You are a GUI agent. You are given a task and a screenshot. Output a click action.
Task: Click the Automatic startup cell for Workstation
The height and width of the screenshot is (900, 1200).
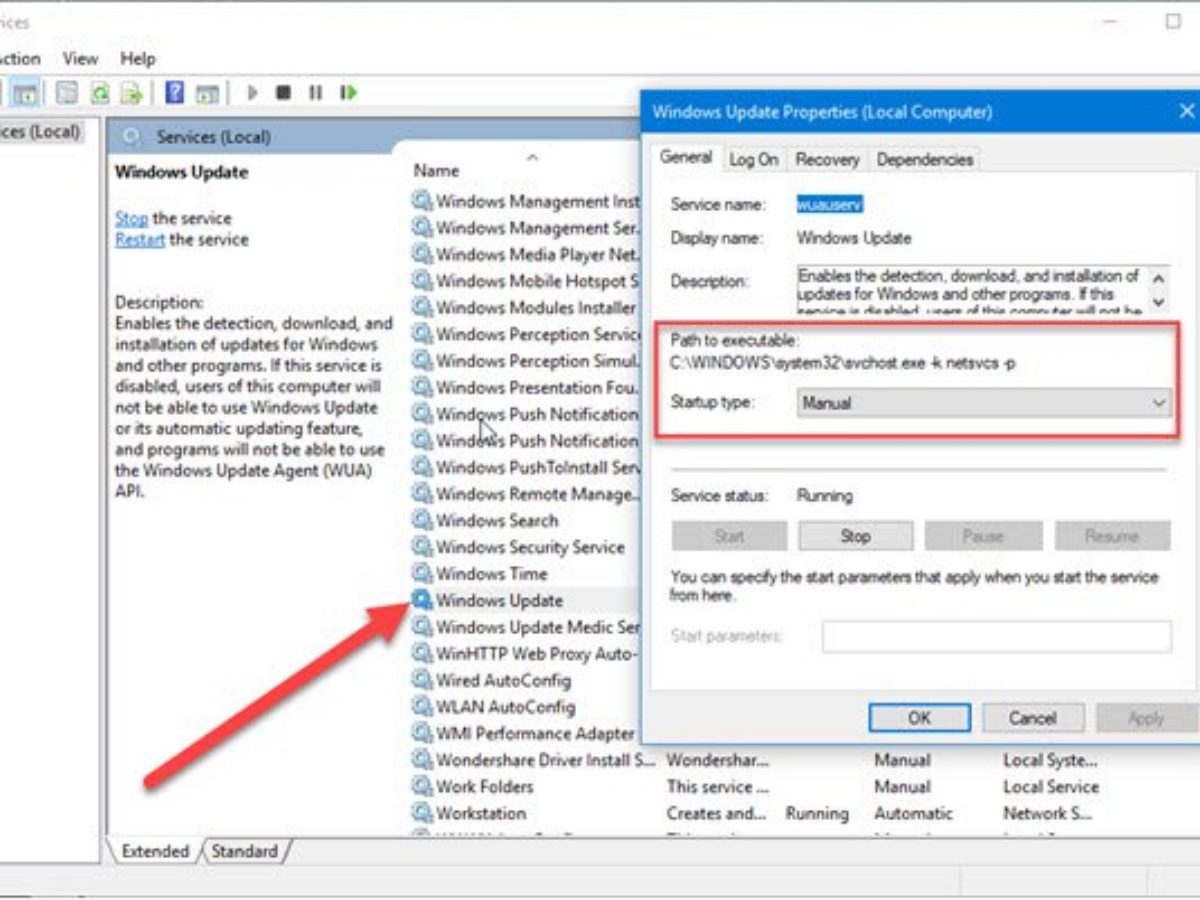pyautogui.click(x=914, y=814)
